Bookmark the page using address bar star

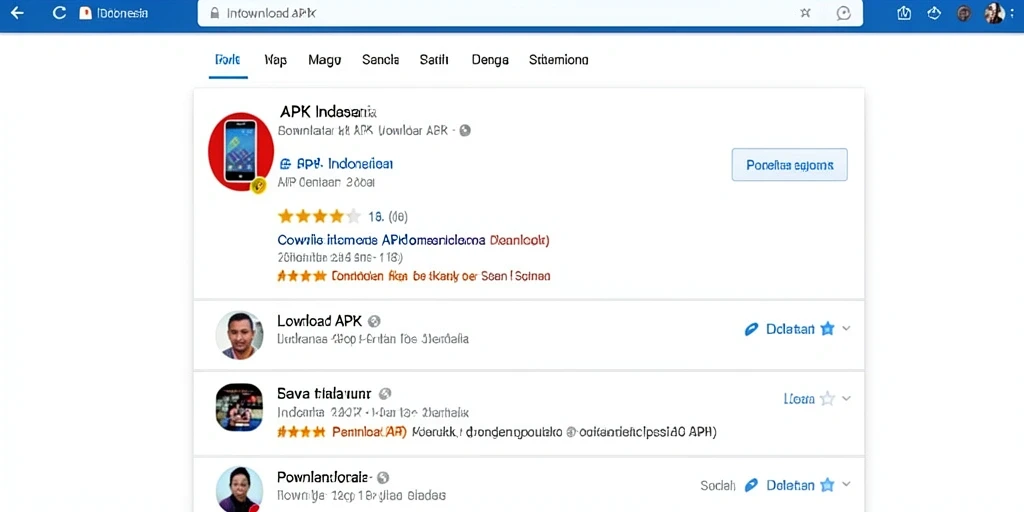pyautogui.click(x=805, y=13)
